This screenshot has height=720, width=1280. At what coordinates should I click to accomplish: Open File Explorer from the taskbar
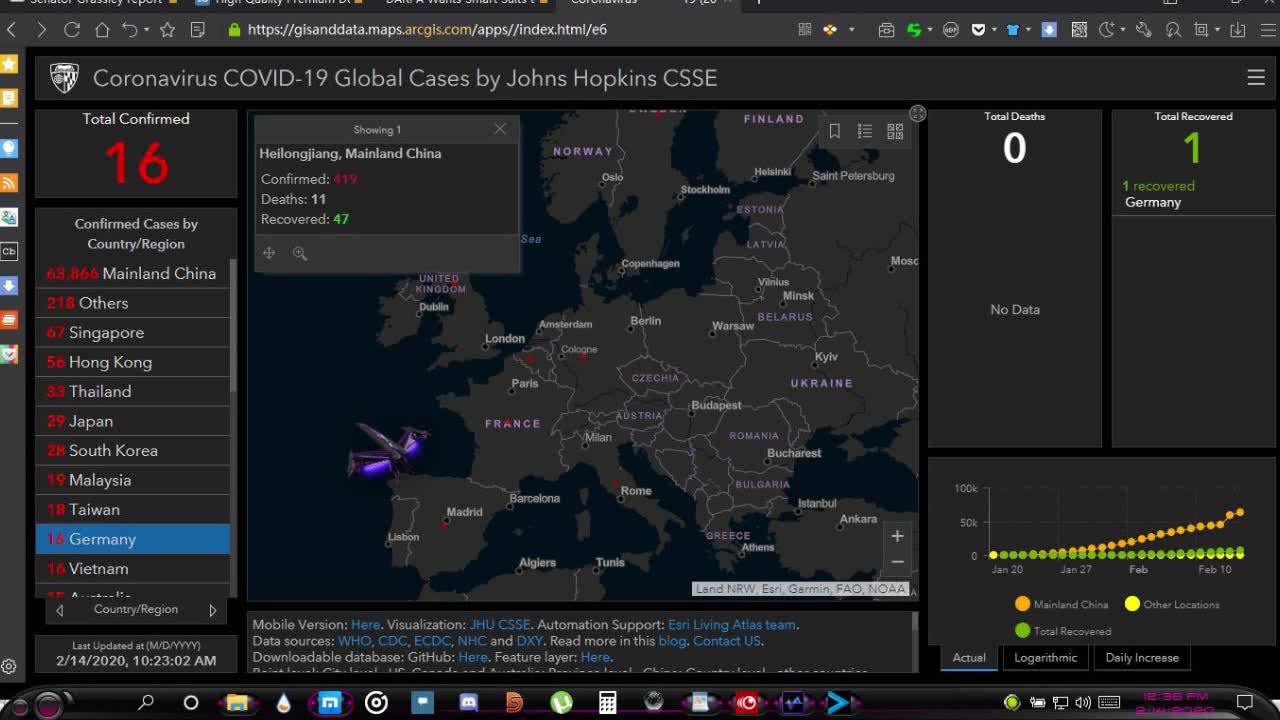[x=237, y=703]
